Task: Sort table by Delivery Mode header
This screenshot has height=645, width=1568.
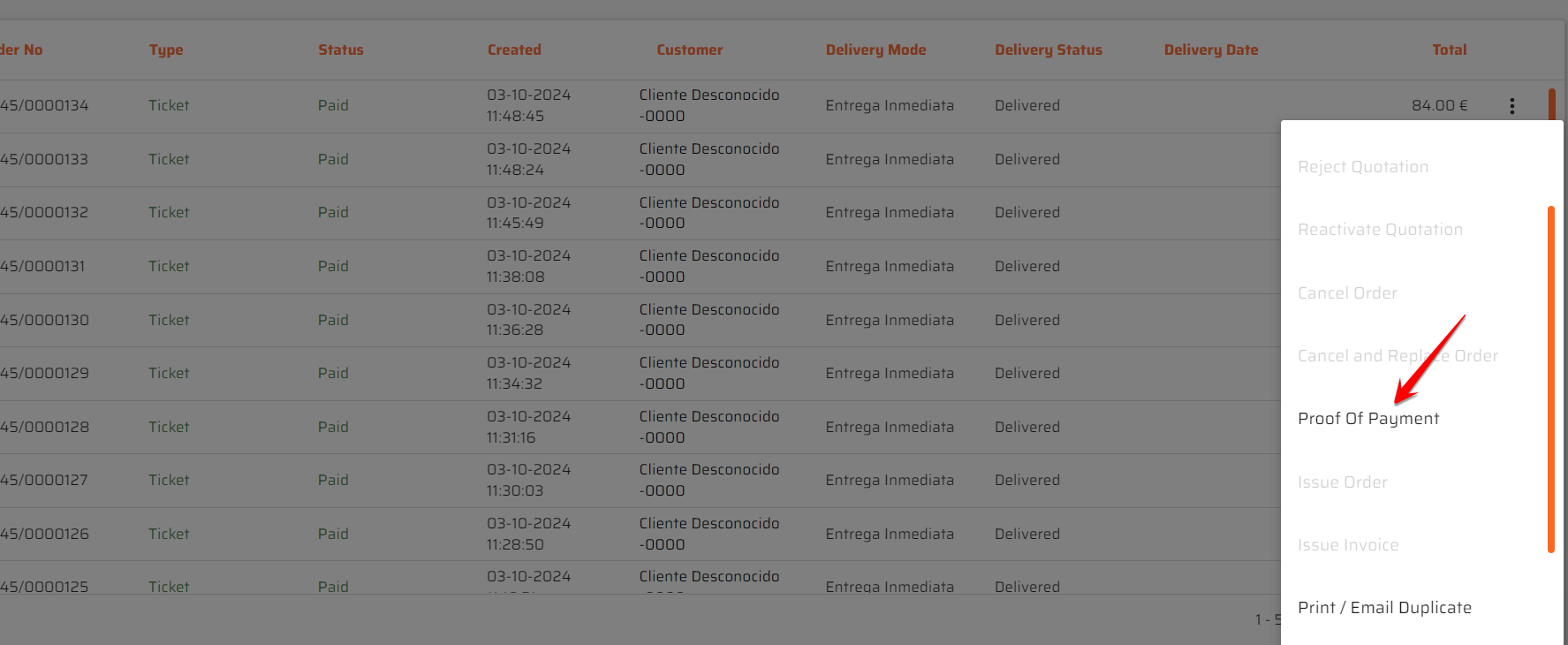Action: pos(875,50)
